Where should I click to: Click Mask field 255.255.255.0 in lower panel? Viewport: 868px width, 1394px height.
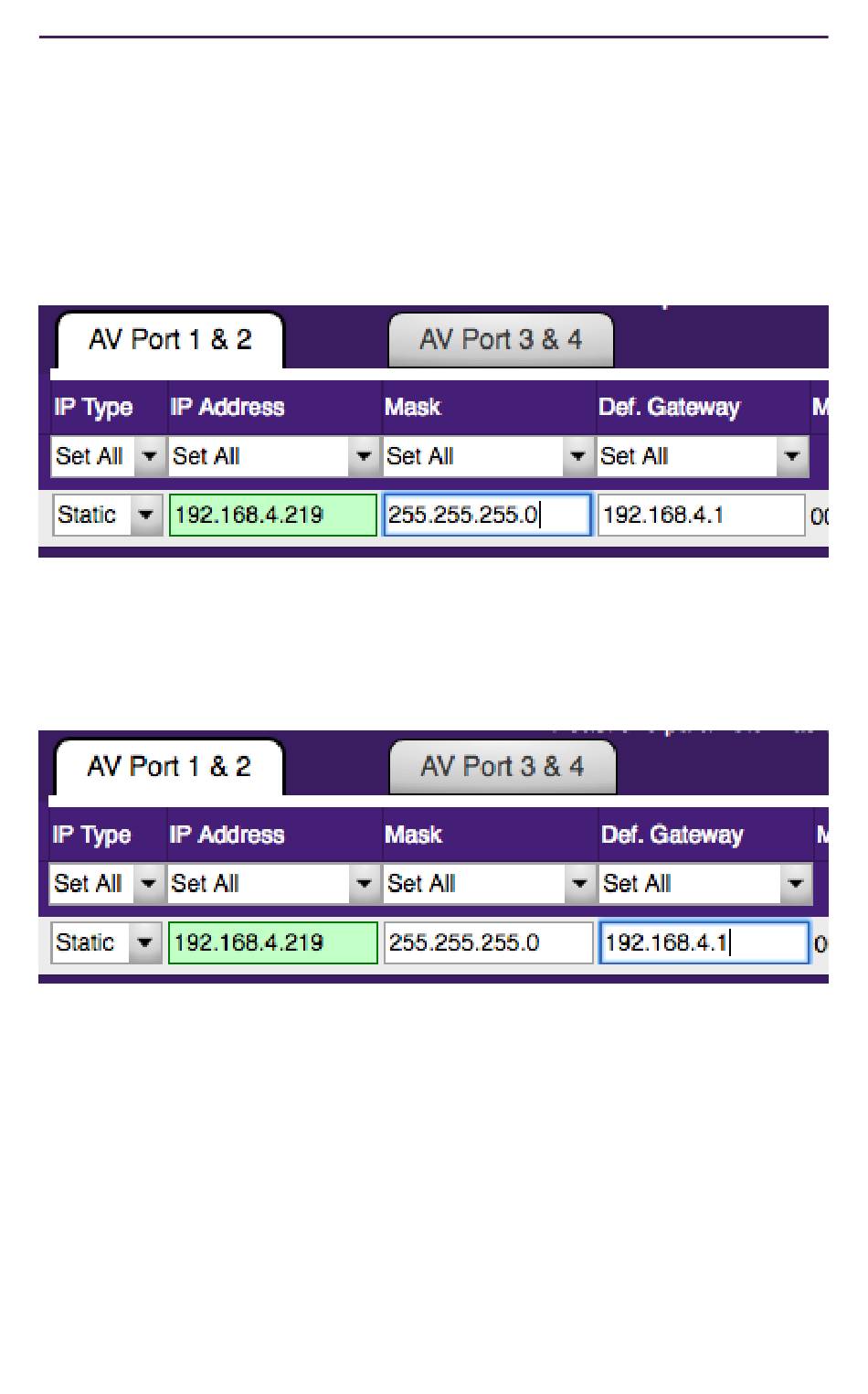pyautogui.click(x=489, y=942)
